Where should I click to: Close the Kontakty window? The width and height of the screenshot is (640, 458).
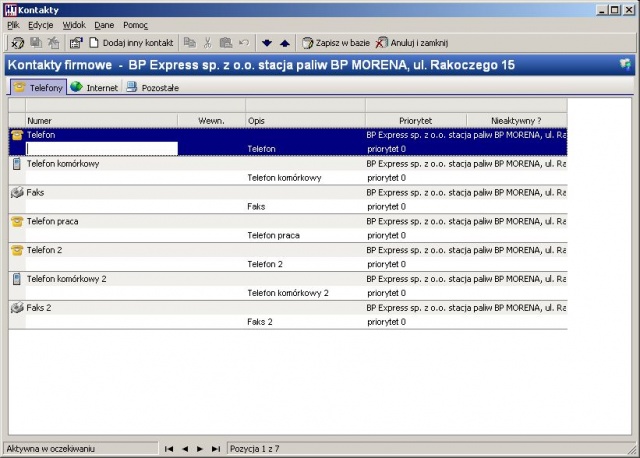click(629, 10)
